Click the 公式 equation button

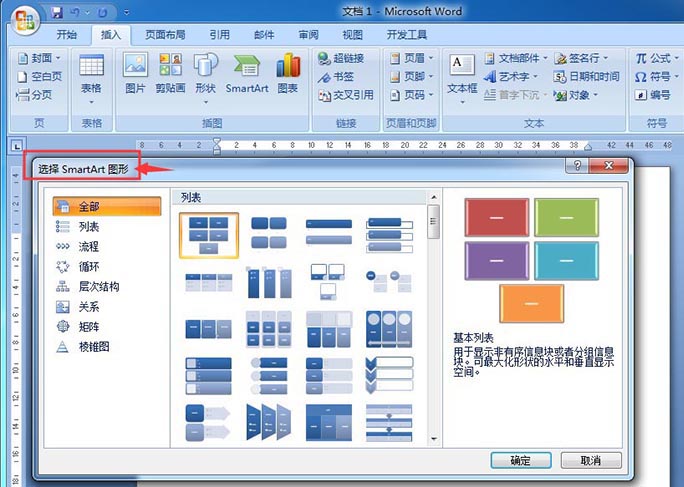click(656, 58)
